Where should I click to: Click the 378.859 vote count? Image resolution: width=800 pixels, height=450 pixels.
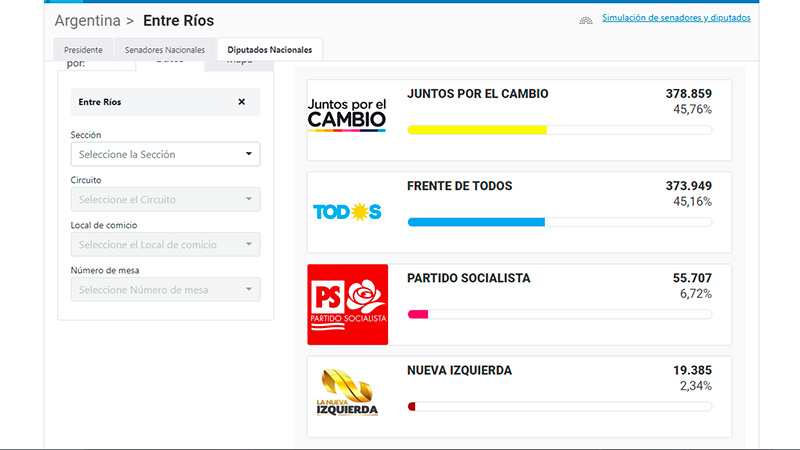(689, 94)
